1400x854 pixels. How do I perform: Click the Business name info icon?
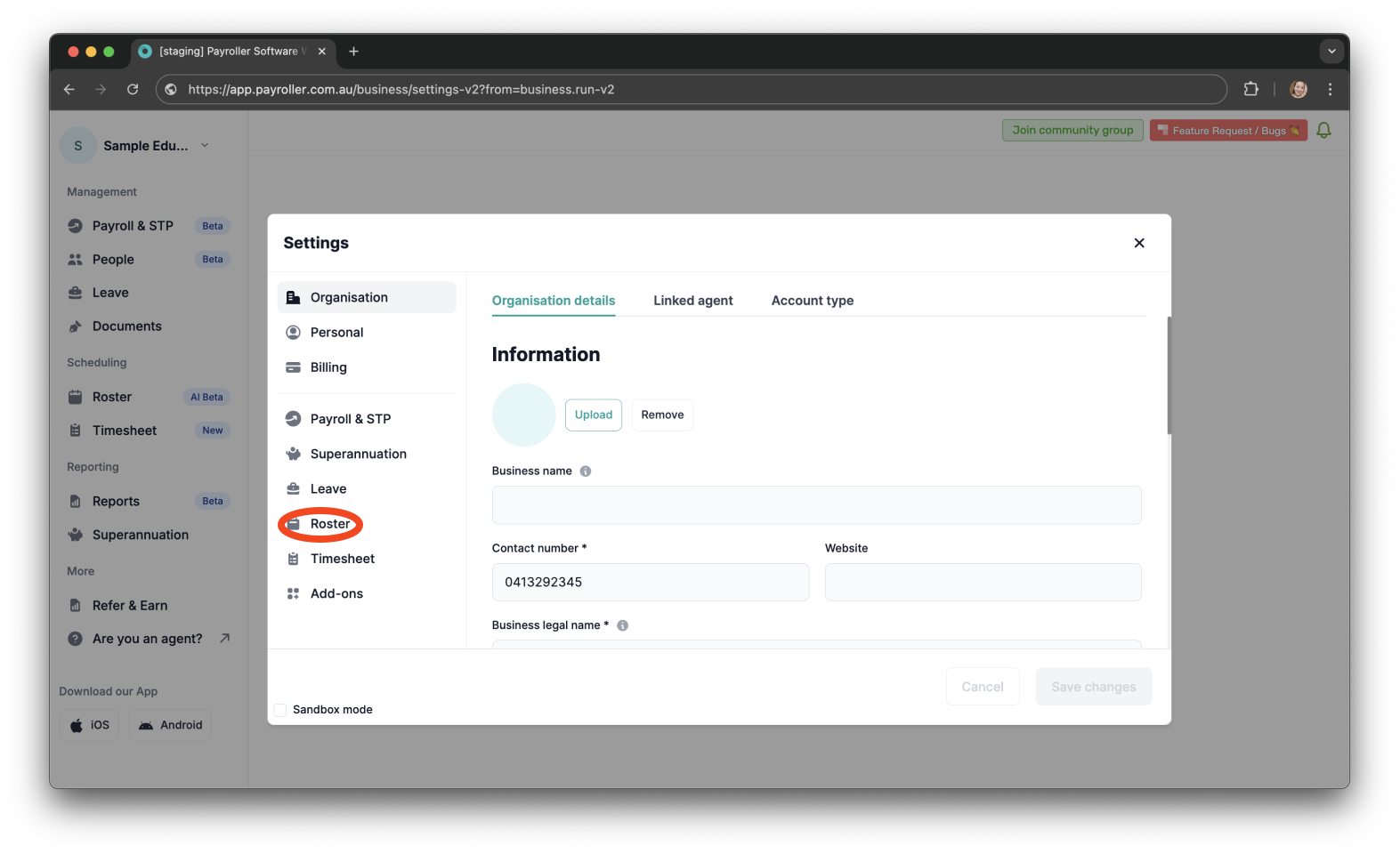click(586, 471)
